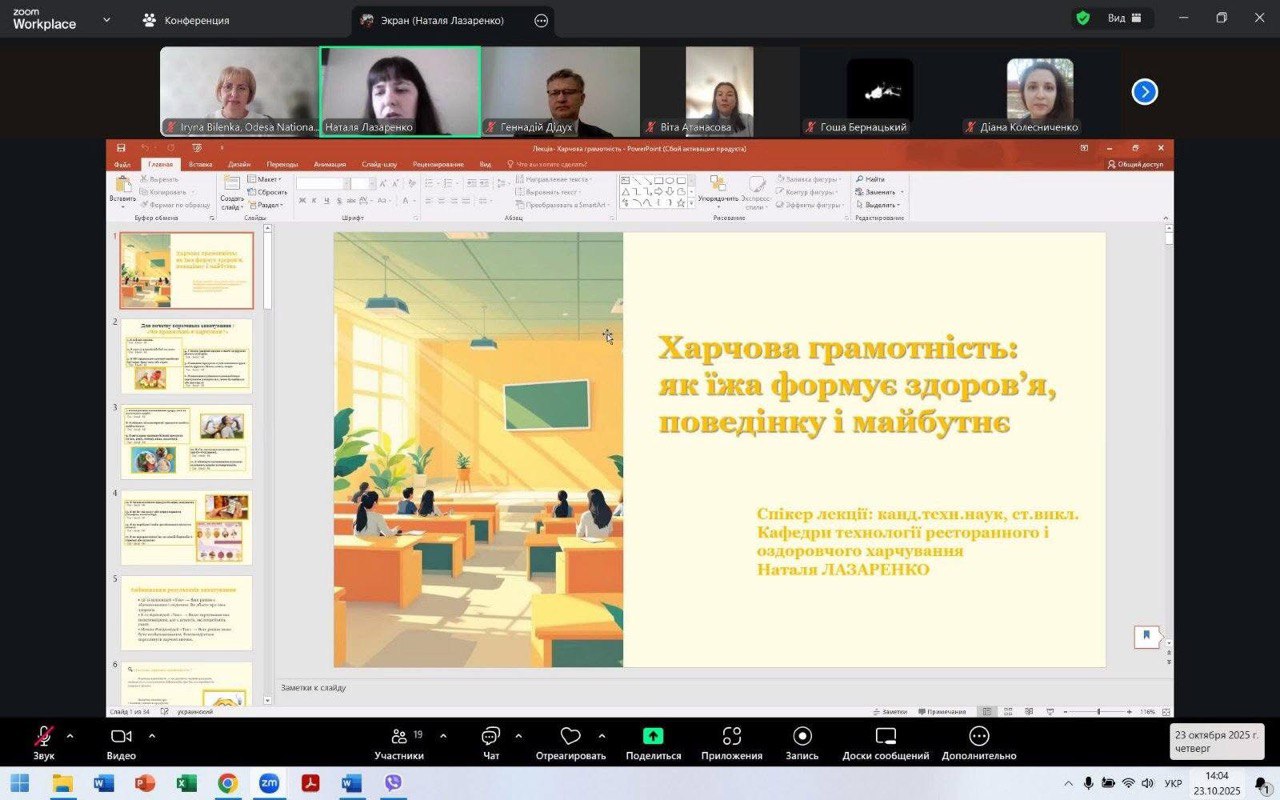Click the green Поделиться share screen icon
The height and width of the screenshot is (800, 1280).
[x=653, y=737]
